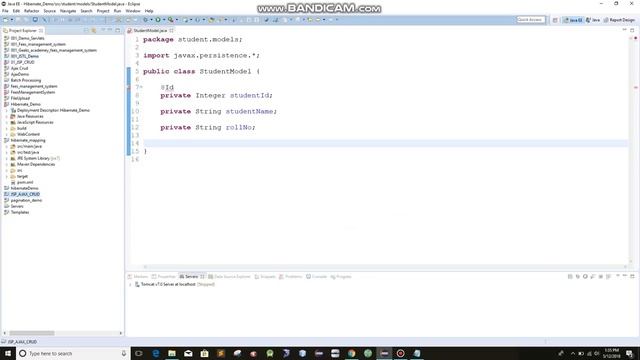Switch to the Console tab

pos(316,276)
